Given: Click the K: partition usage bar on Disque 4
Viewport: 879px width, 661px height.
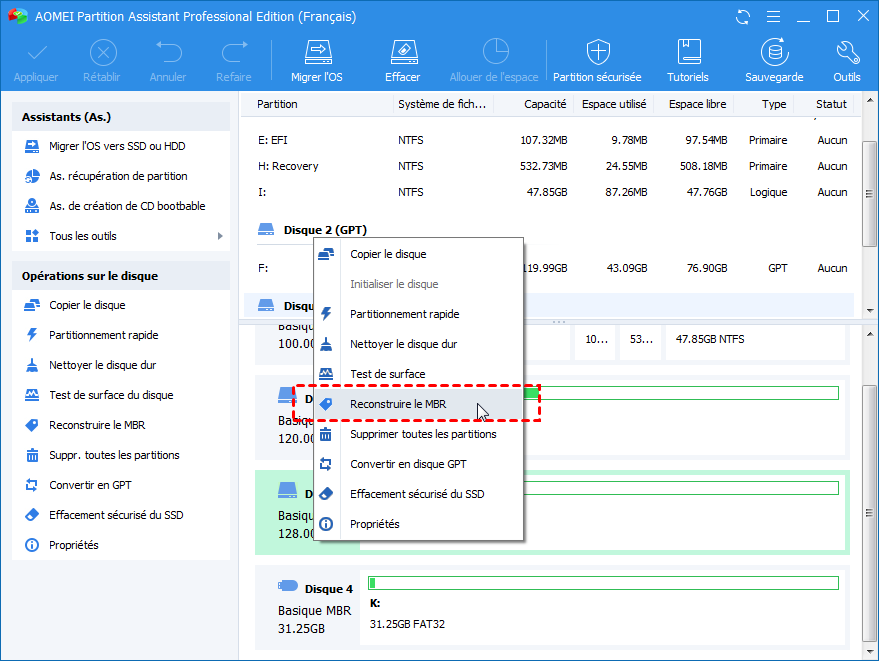Looking at the screenshot, I should point(603,583).
